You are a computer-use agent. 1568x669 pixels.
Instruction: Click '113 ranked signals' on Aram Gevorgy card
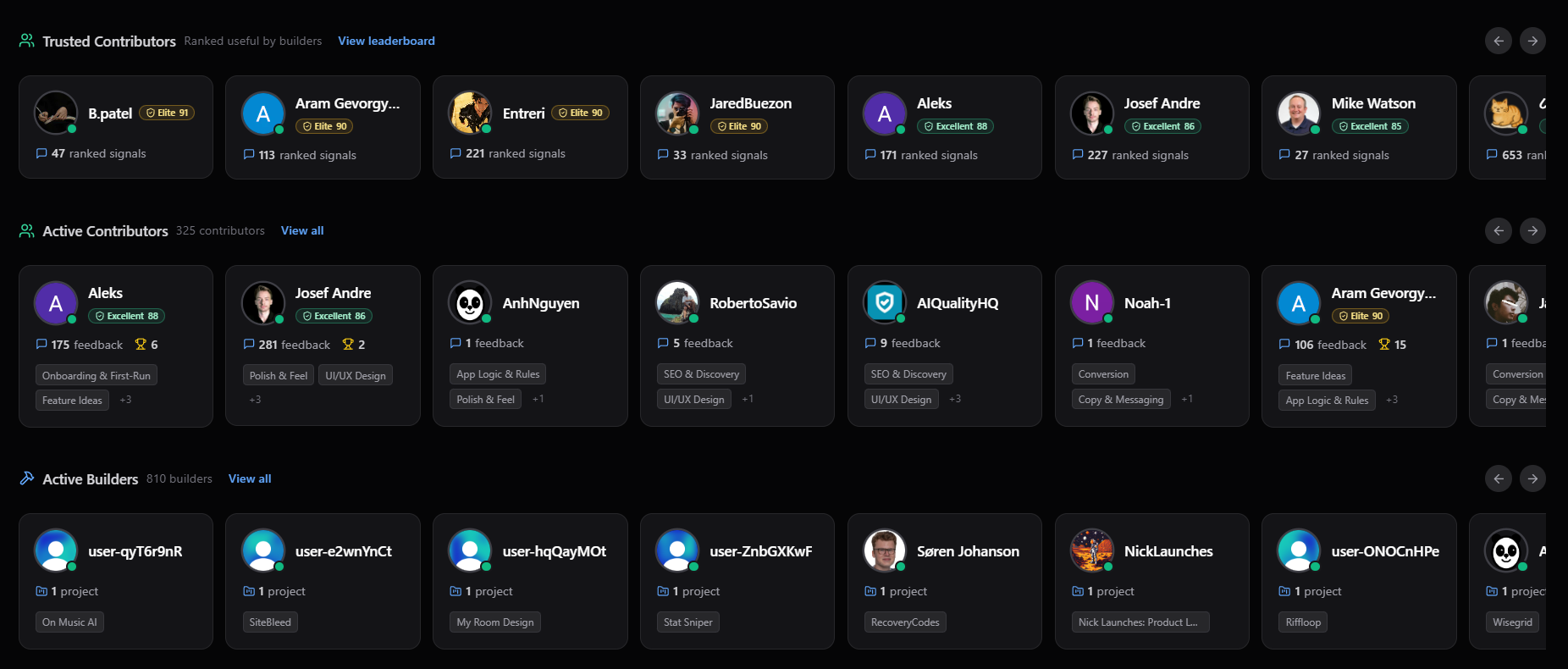click(x=300, y=155)
